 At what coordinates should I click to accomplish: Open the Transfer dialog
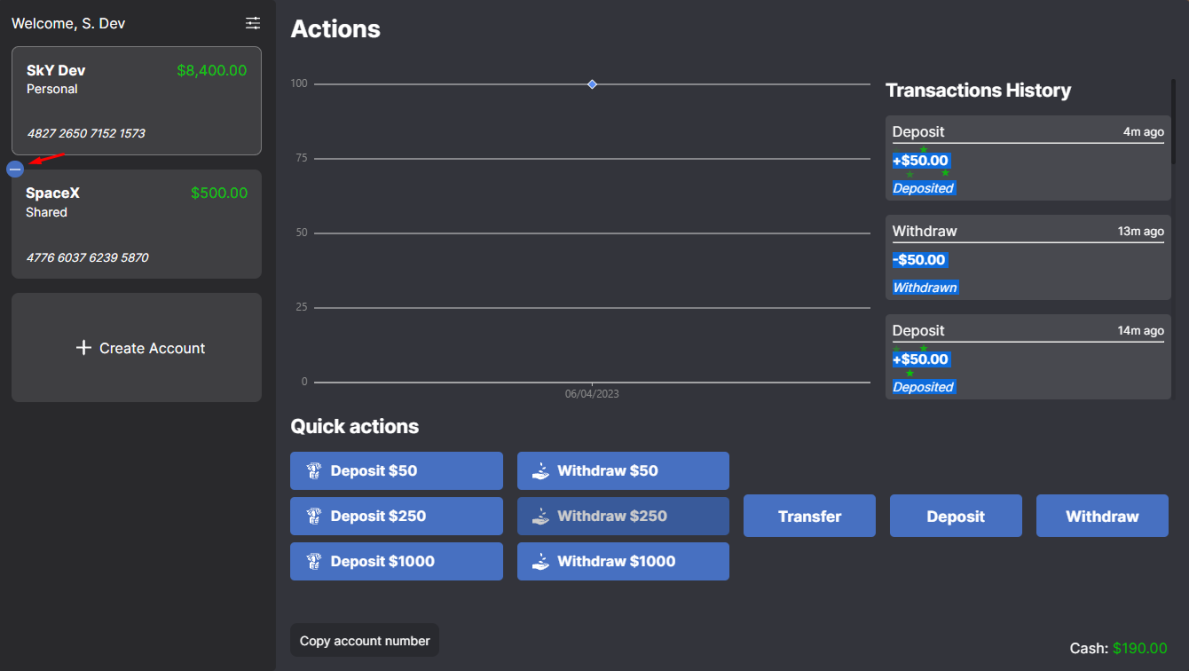click(x=809, y=516)
